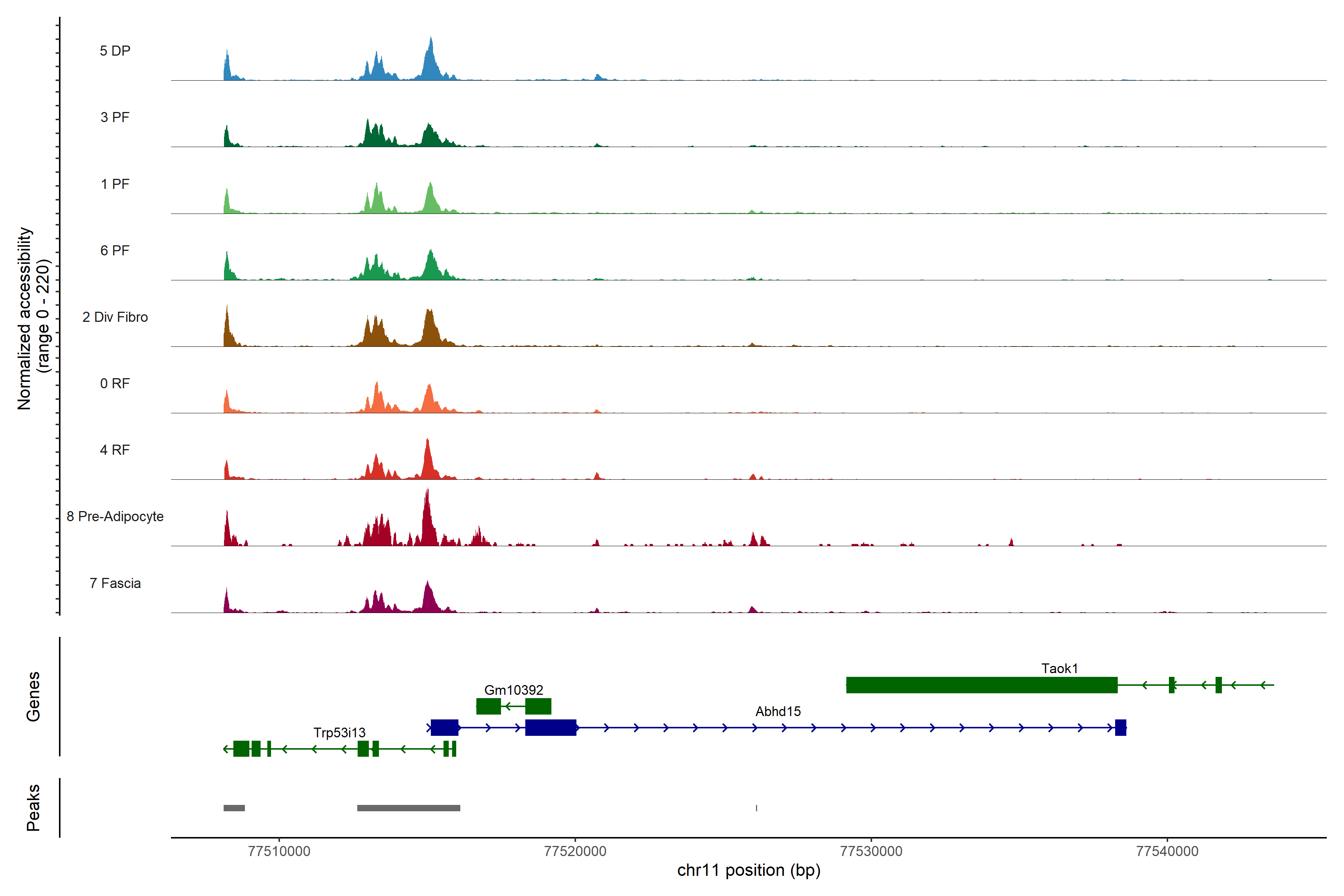This screenshot has height=896, width=1344.
Task: Click the 7 Fascia track label
Action: point(115,584)
